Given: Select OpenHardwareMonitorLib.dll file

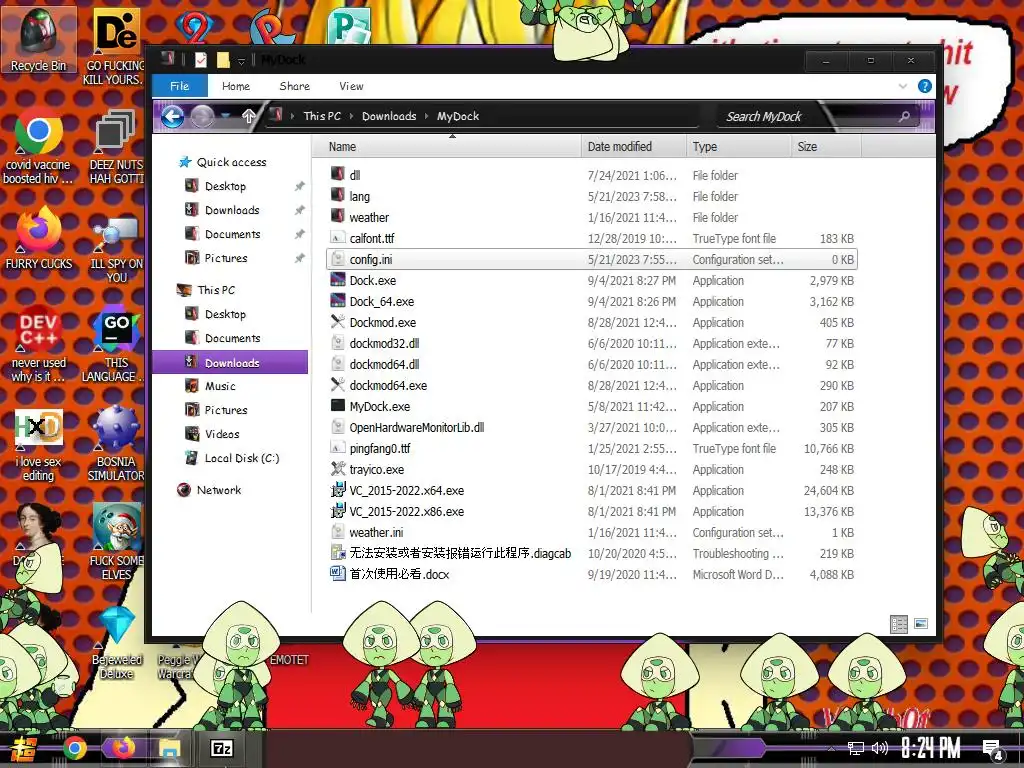Looking at the screenshot, I should [416, 428].
